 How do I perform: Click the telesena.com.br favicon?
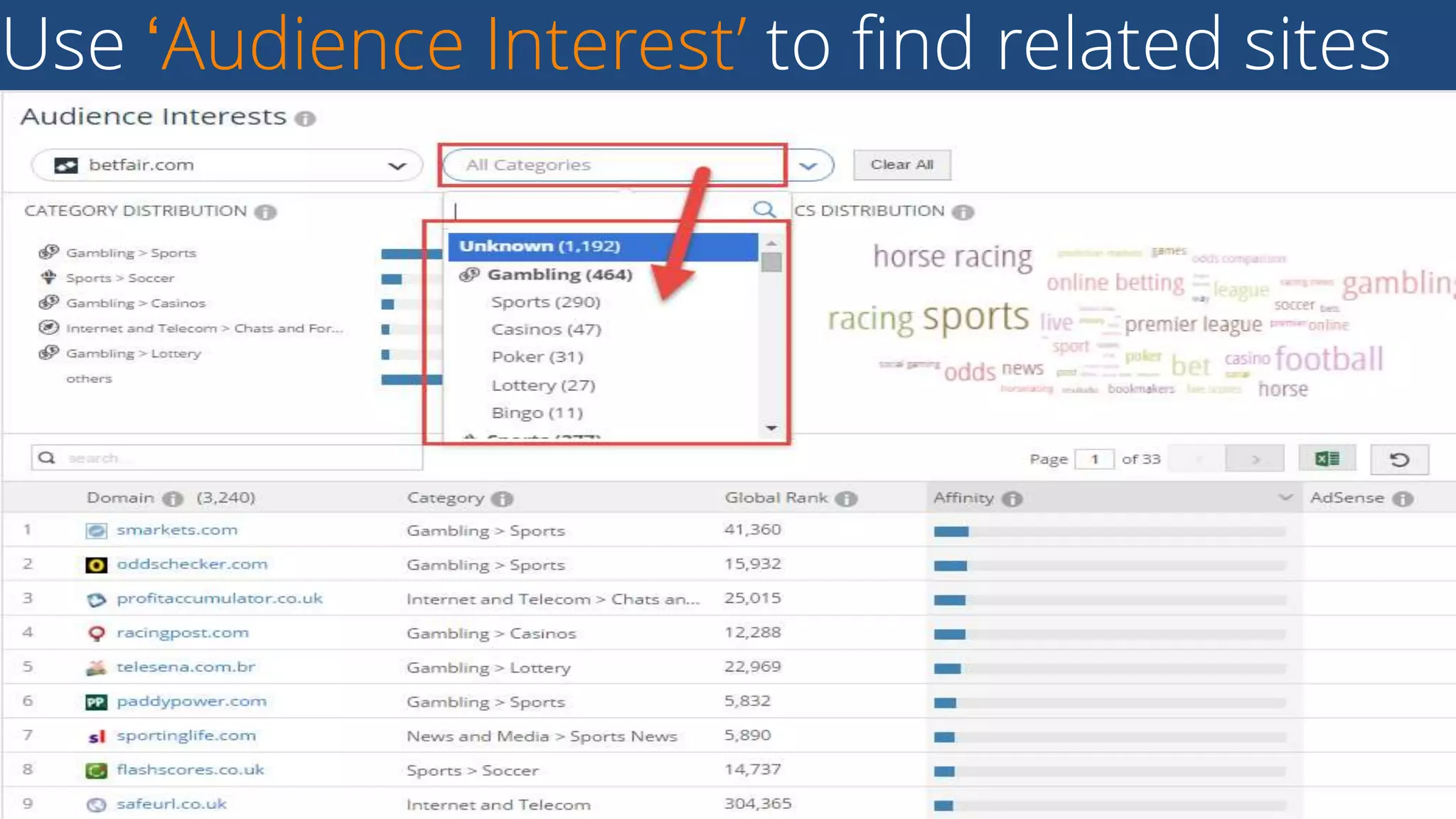(x=96, y=668)
